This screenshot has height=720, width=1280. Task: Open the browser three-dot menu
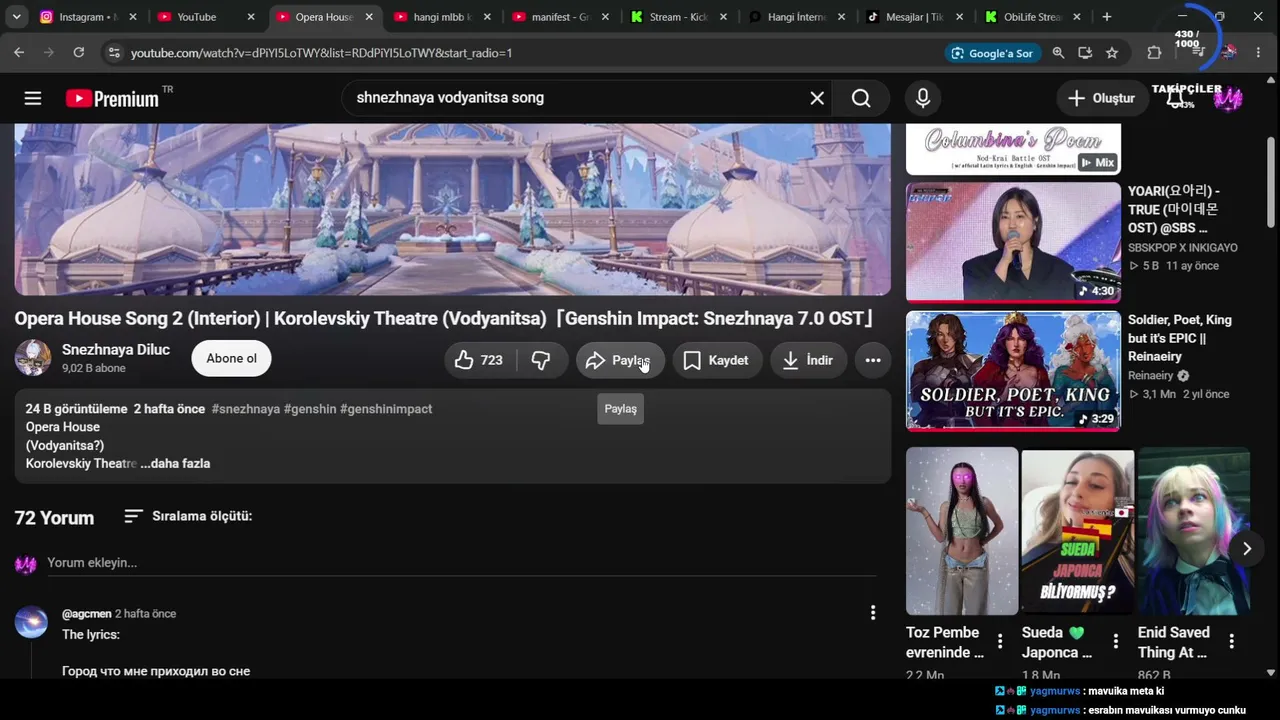click(x=1259, y=53)
